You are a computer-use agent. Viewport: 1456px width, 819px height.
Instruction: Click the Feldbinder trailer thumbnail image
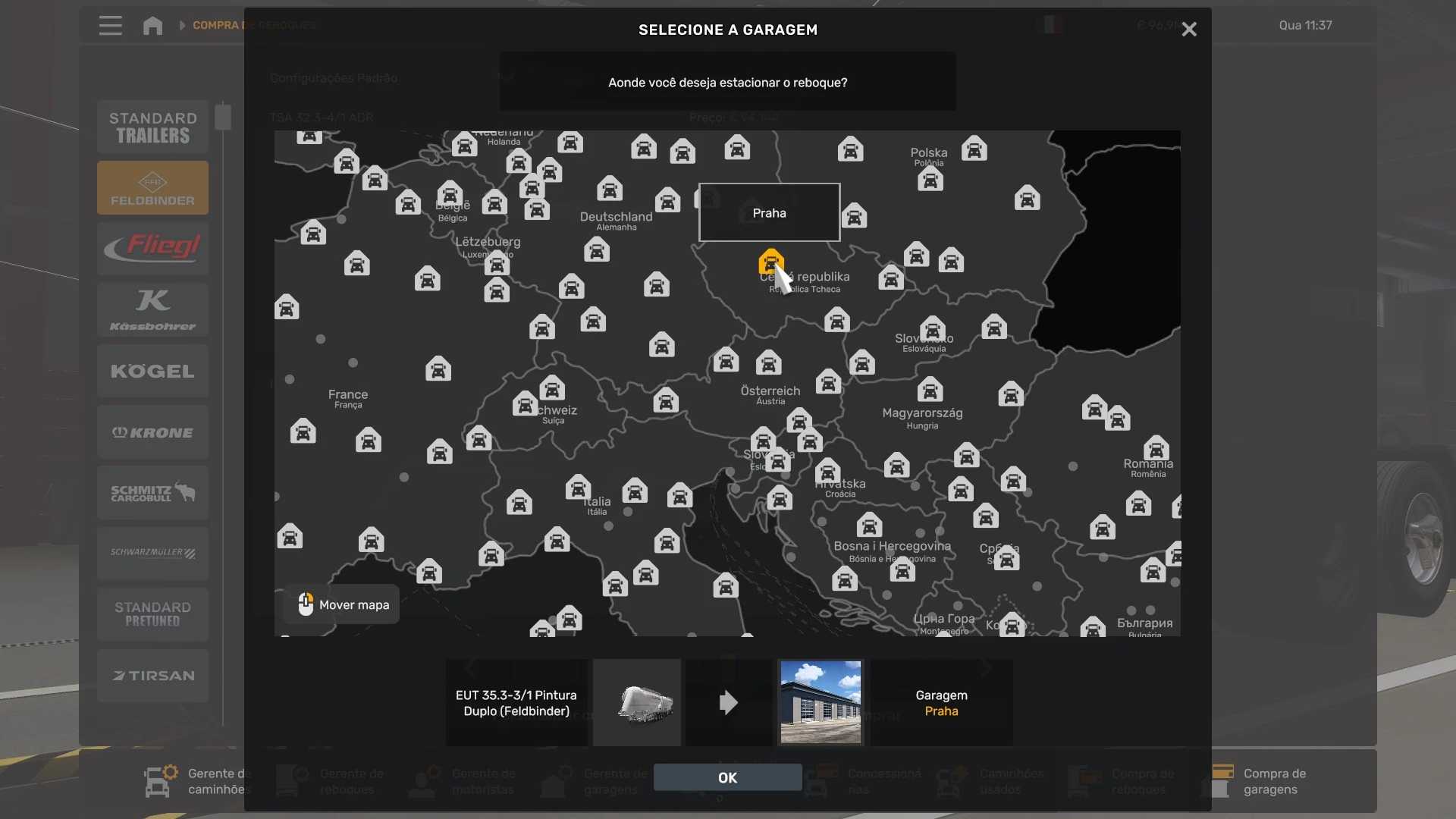pos(637,702)
